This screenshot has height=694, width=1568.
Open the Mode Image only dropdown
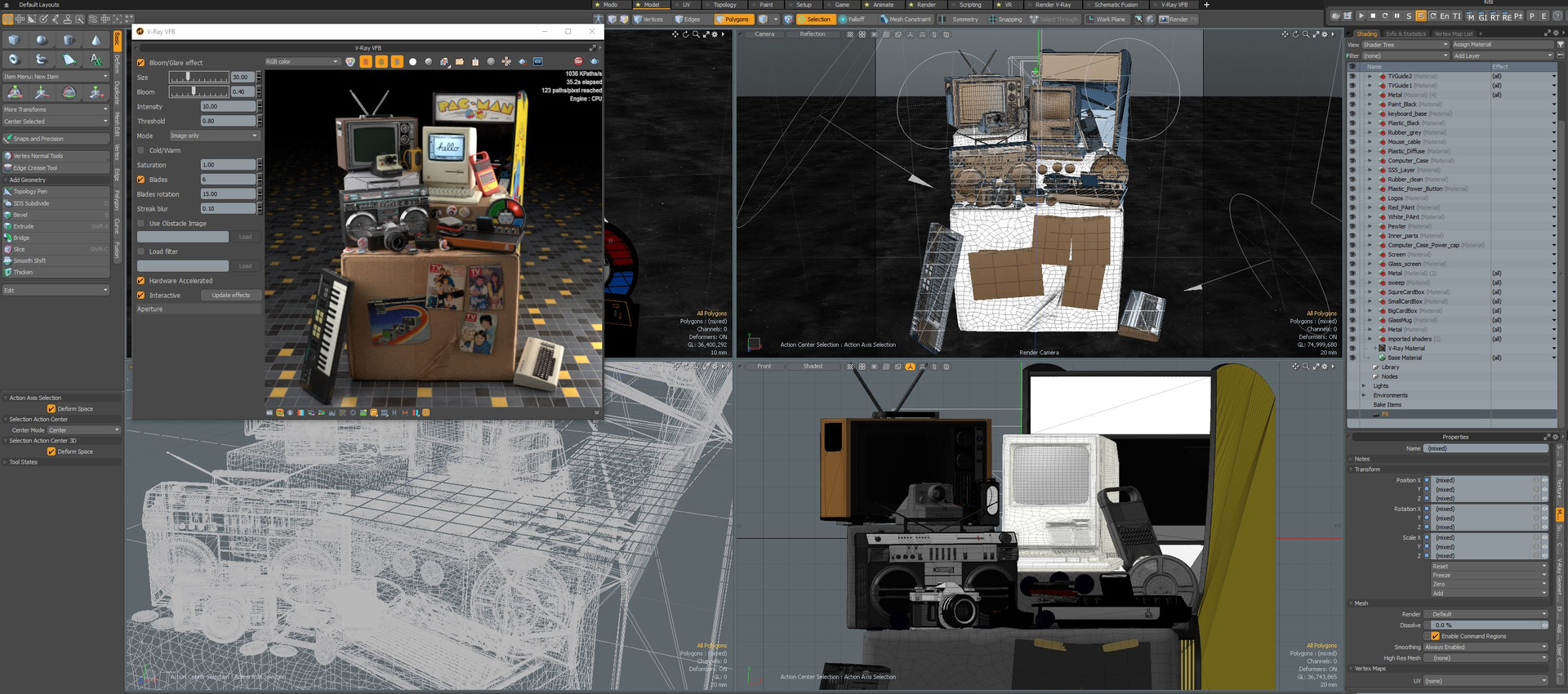coord(214,136)
